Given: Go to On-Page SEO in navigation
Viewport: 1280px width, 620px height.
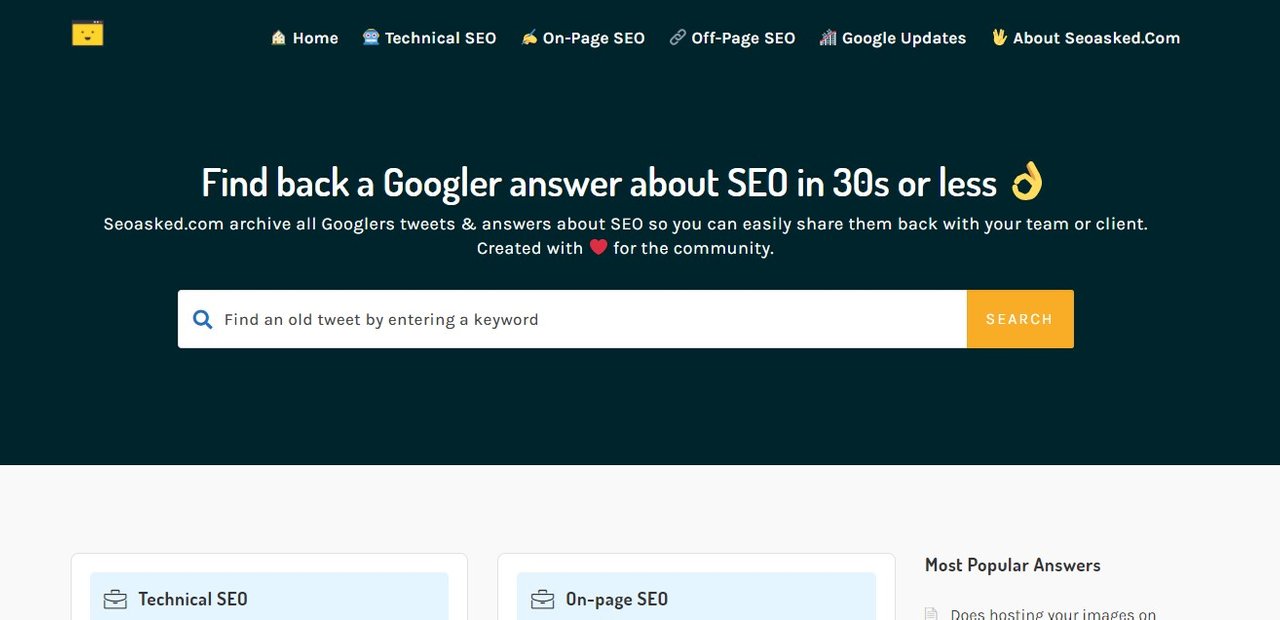Looking at the screenshot, I should [x=583, y=38].
